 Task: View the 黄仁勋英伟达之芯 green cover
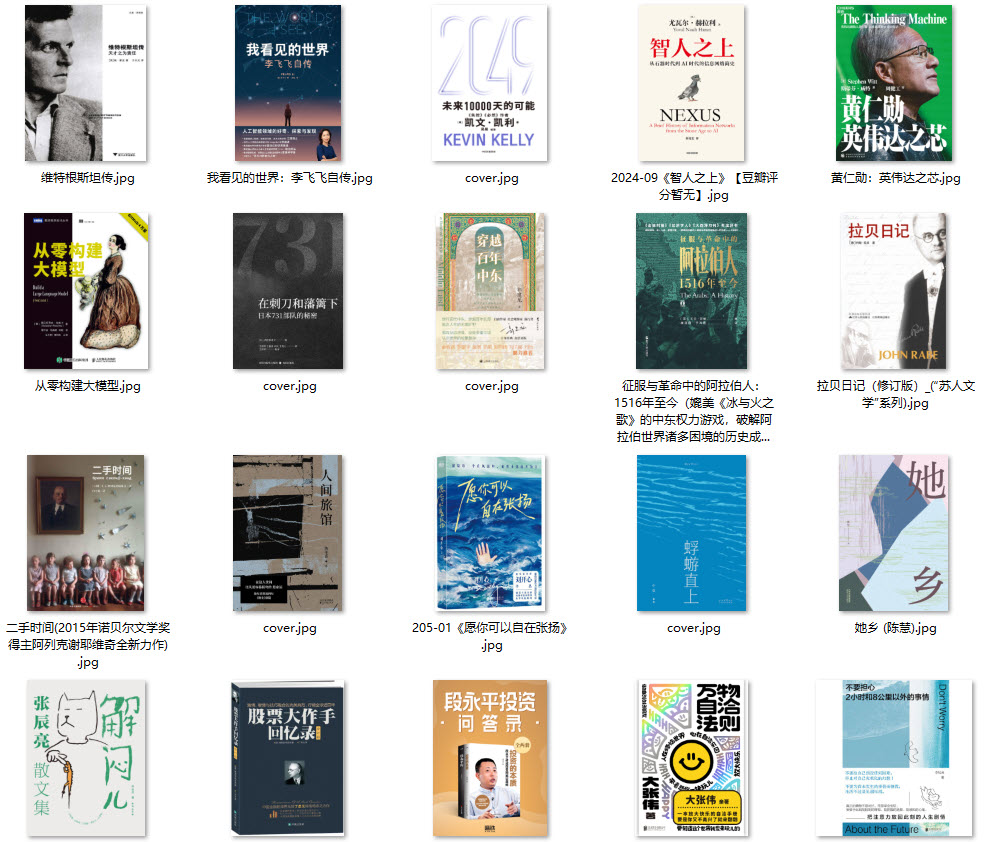point(893,83)
